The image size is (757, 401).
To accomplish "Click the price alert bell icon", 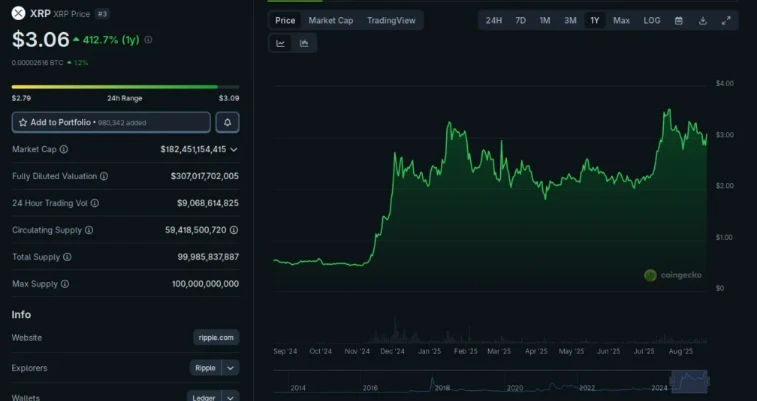I will pyautogui.click(x=227, y=123).
